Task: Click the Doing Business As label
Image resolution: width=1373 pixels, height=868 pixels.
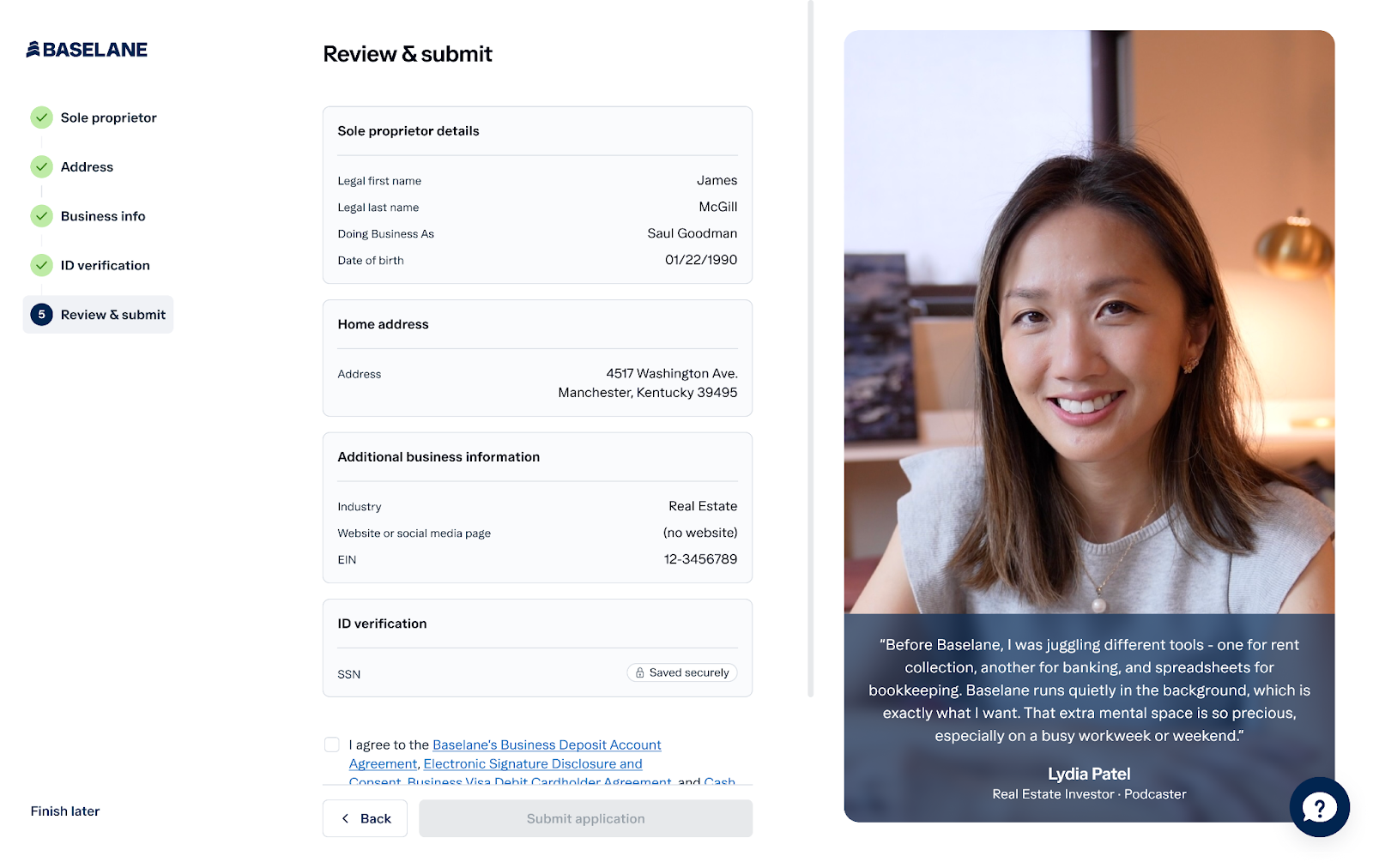Action: click(385, 234)
